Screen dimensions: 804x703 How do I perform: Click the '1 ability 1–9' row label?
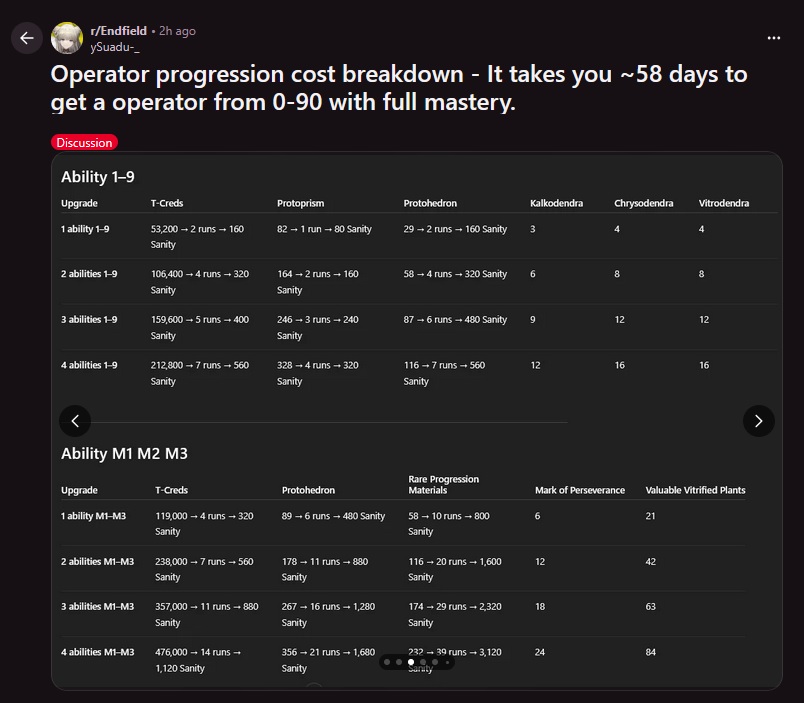click(x=85, y=229)
